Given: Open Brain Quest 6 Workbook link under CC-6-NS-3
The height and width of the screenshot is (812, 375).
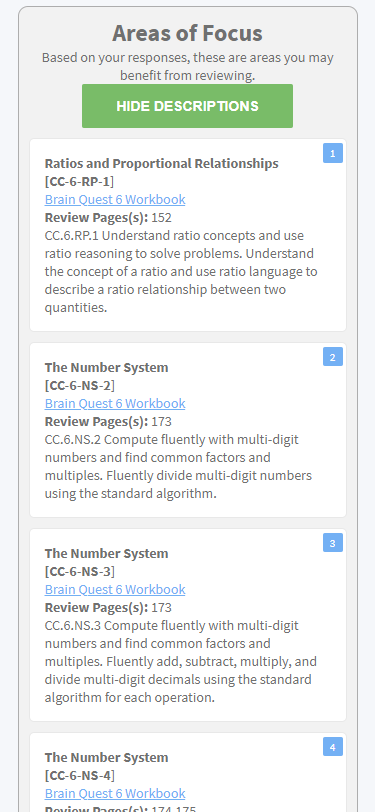Looking at the screenshot, I should click(x=115, y=589).
